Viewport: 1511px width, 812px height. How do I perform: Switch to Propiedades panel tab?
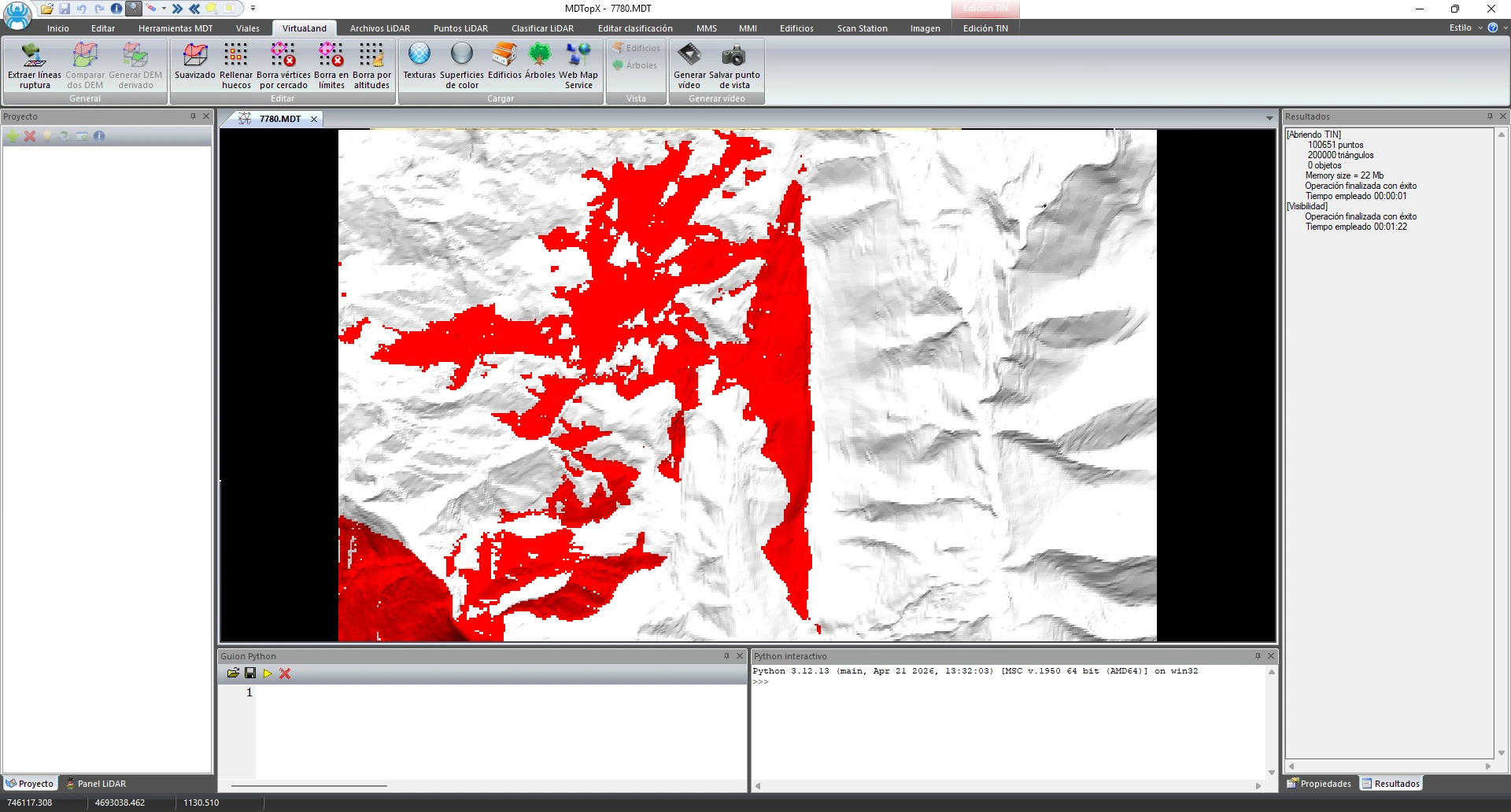[x=1319, y=784]
